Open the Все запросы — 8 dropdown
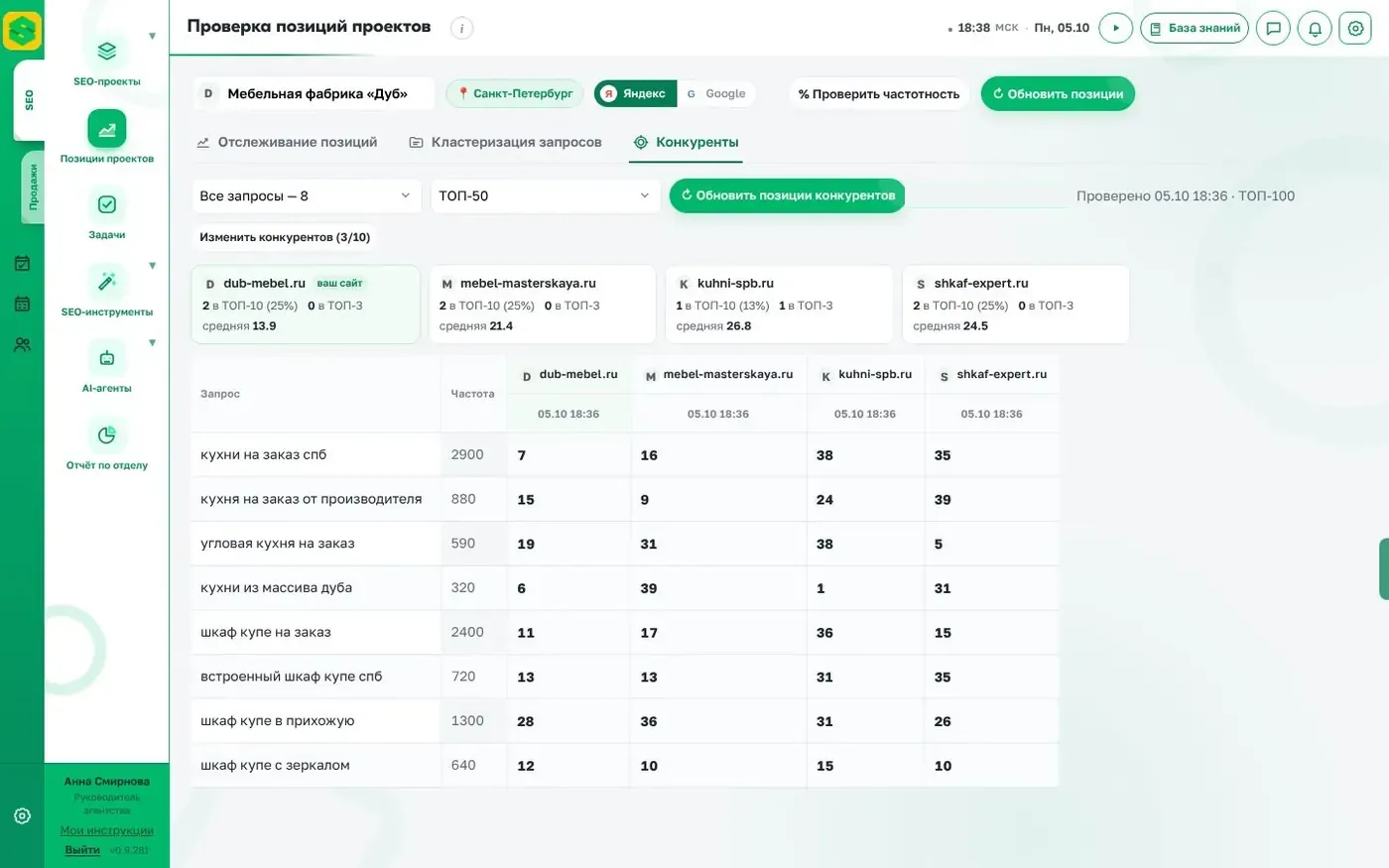The width and height of the screenshot is (1389, 868). (x=307, y=195)
